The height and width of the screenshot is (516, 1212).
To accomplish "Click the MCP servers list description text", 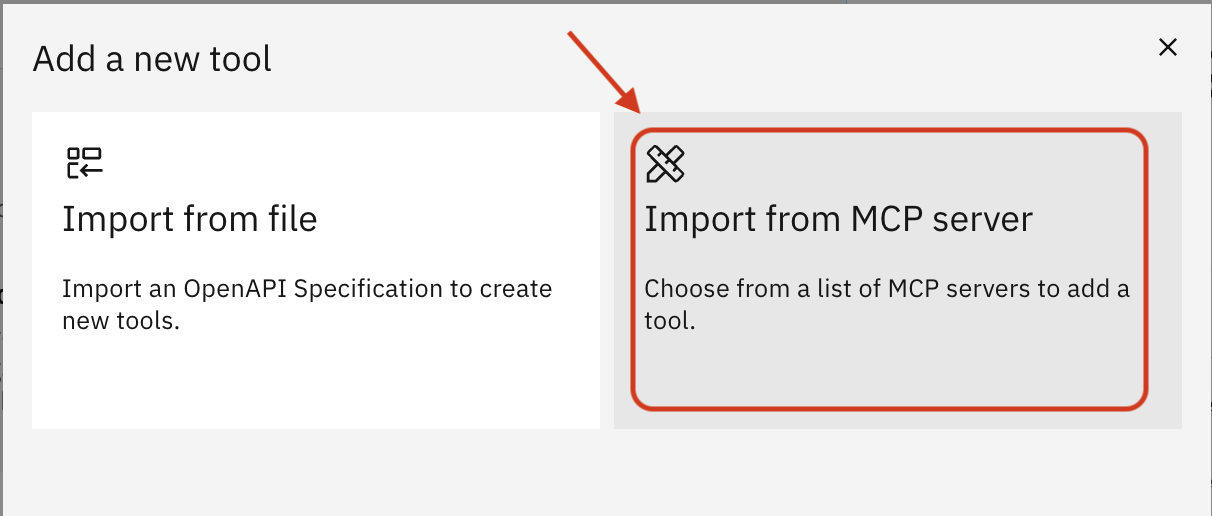I will click(x=886, y=290).
